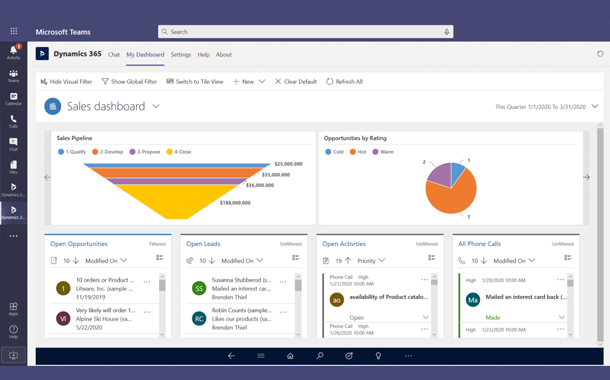Image resolution: width=610 pixels, height=380 pixels.
Task: Click the download desktop app icon
Action: pyautogui.click(x=13, y=355)
